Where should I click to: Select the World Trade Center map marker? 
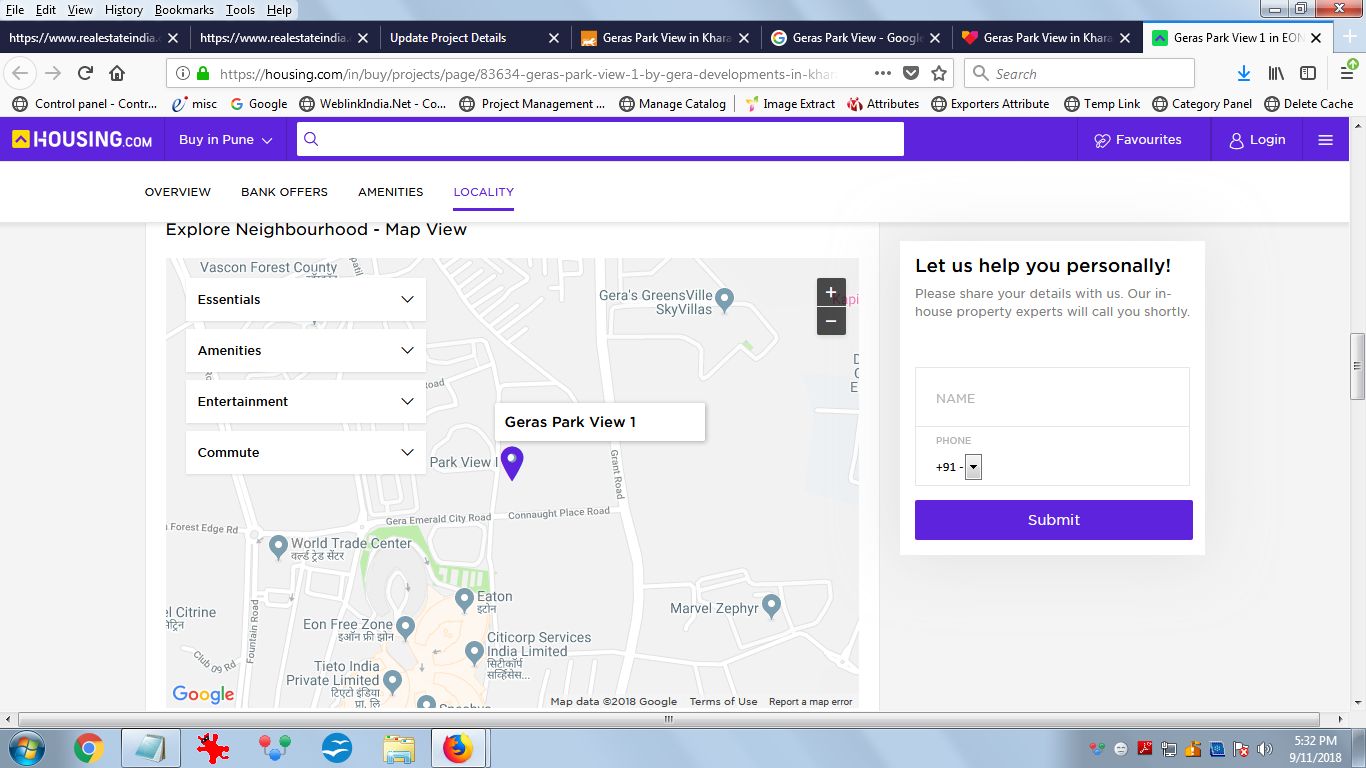[x=279, y=546]
